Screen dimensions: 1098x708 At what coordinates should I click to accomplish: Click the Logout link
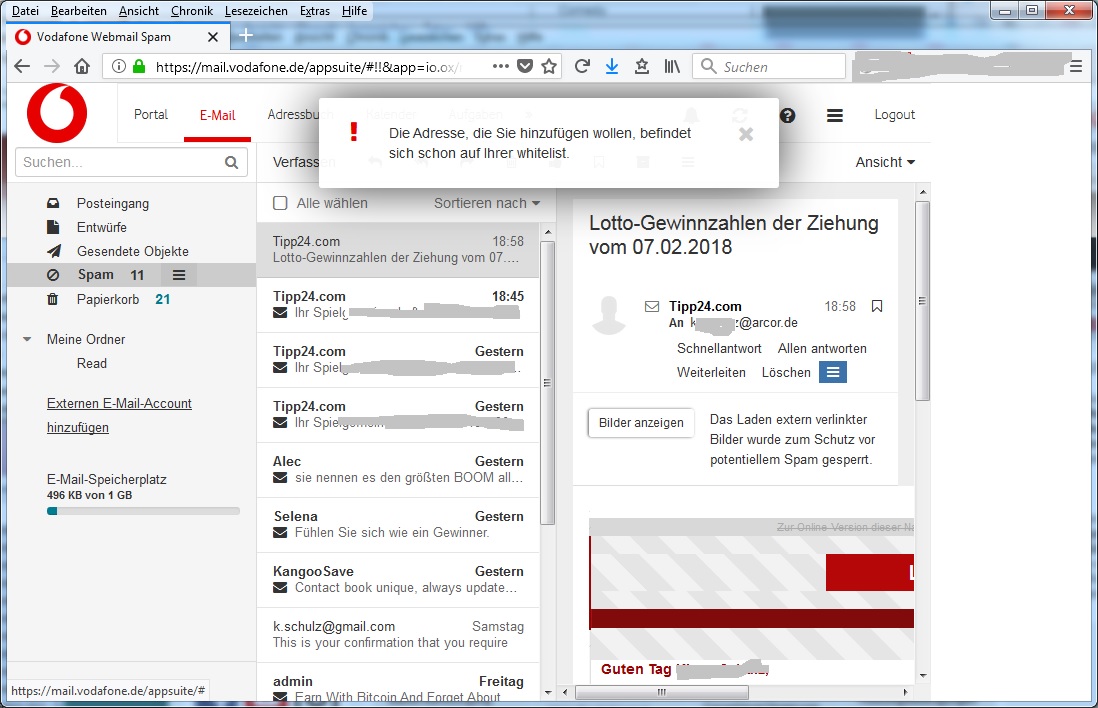pos(894,114)
